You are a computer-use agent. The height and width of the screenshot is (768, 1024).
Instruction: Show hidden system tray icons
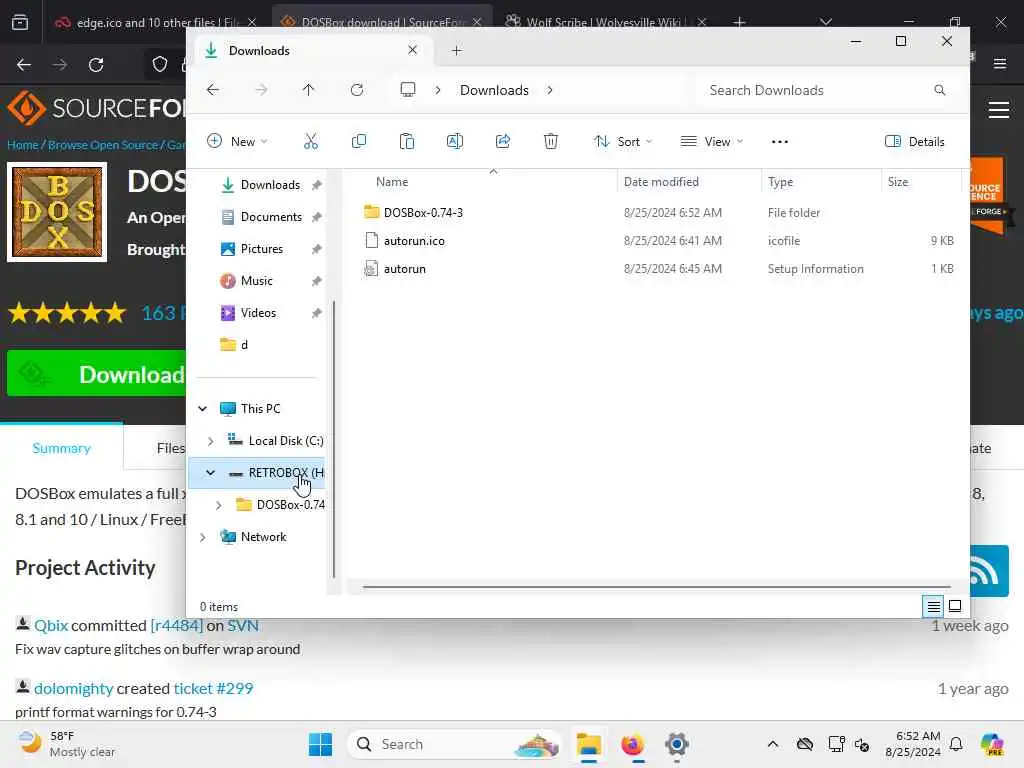tap(773, 744)
